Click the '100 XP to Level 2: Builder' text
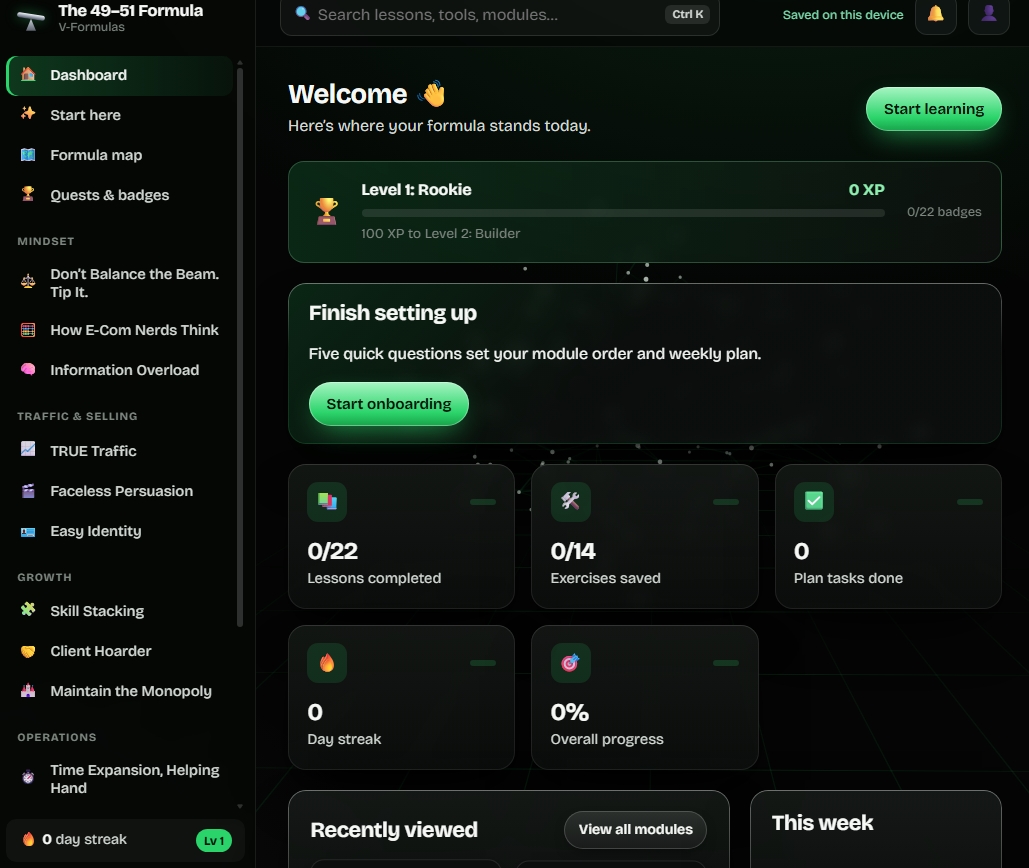Viewport: 1029px width, 868px height. [x=440, y=234]
